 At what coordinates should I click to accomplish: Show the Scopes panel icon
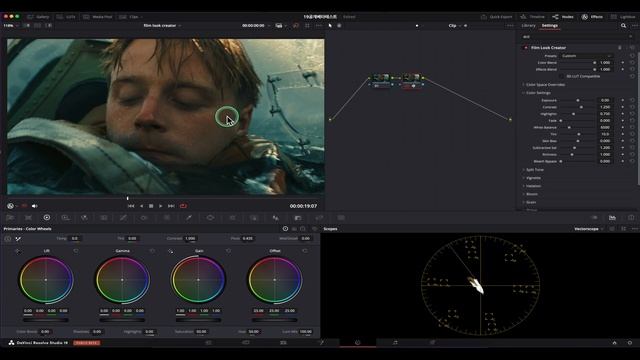[612, 218]
